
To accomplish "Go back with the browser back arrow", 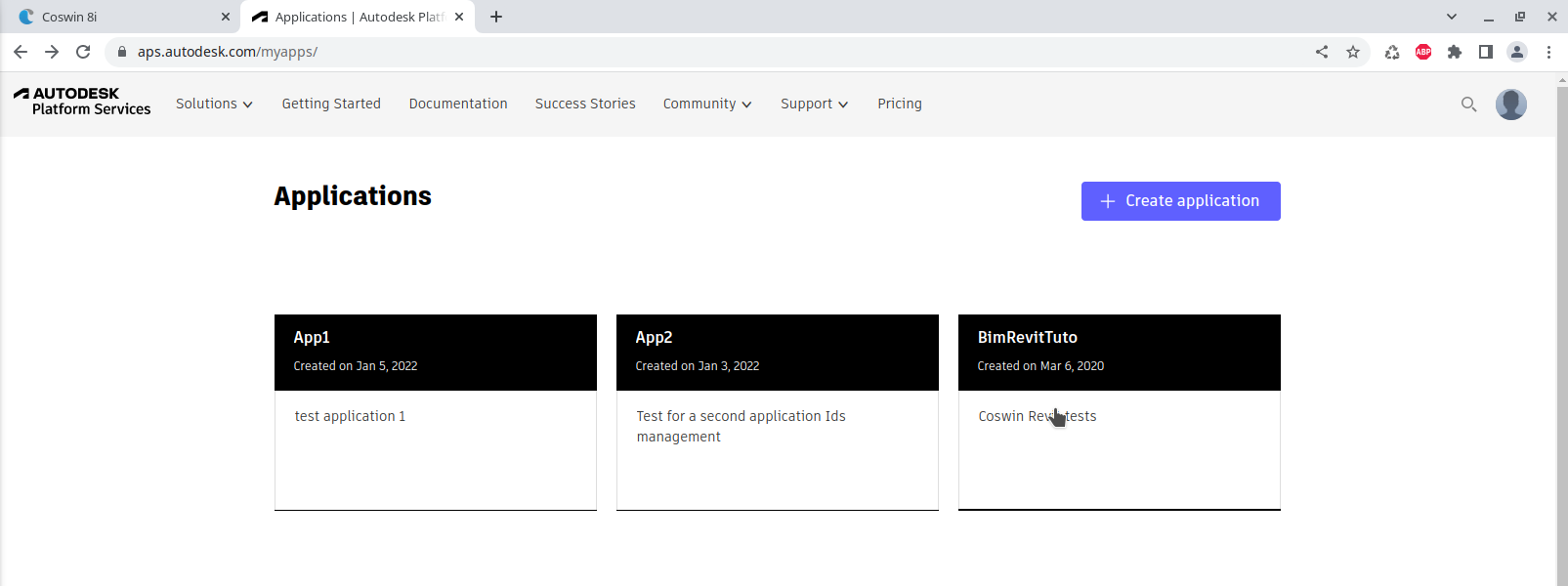I will point(21,52).
